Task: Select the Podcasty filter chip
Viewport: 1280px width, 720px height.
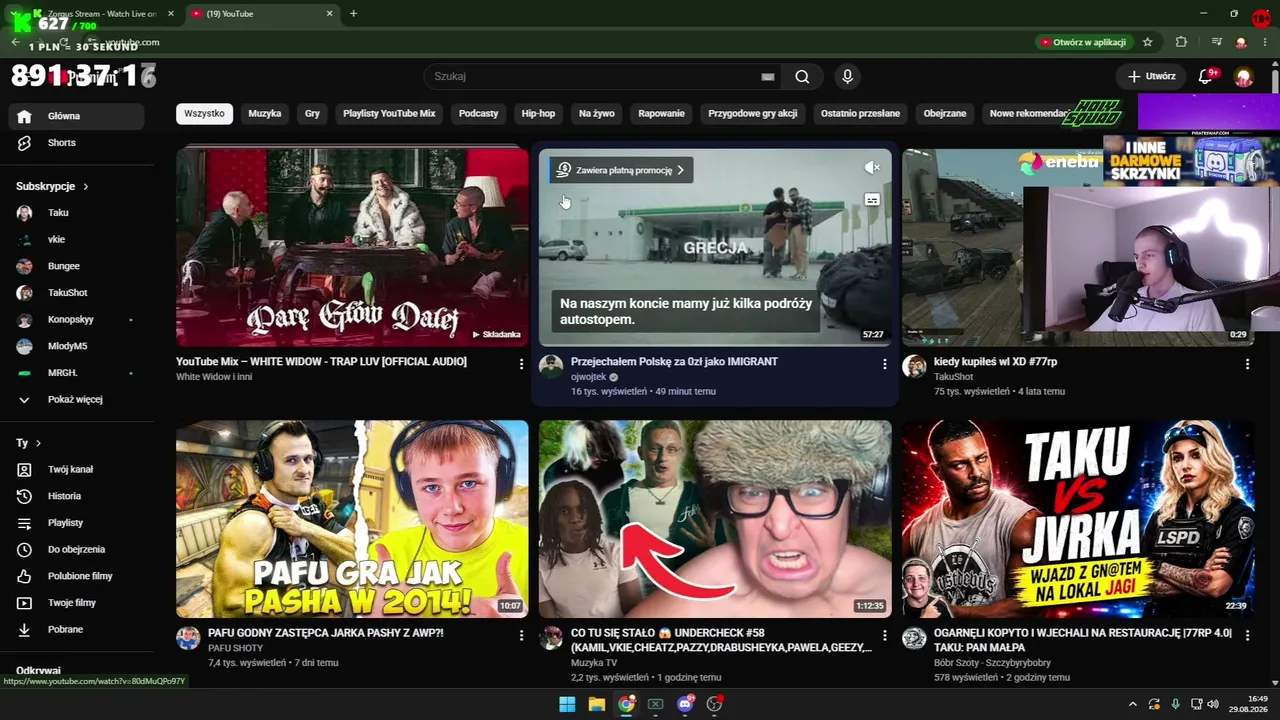Action: [x=478, y=114]
